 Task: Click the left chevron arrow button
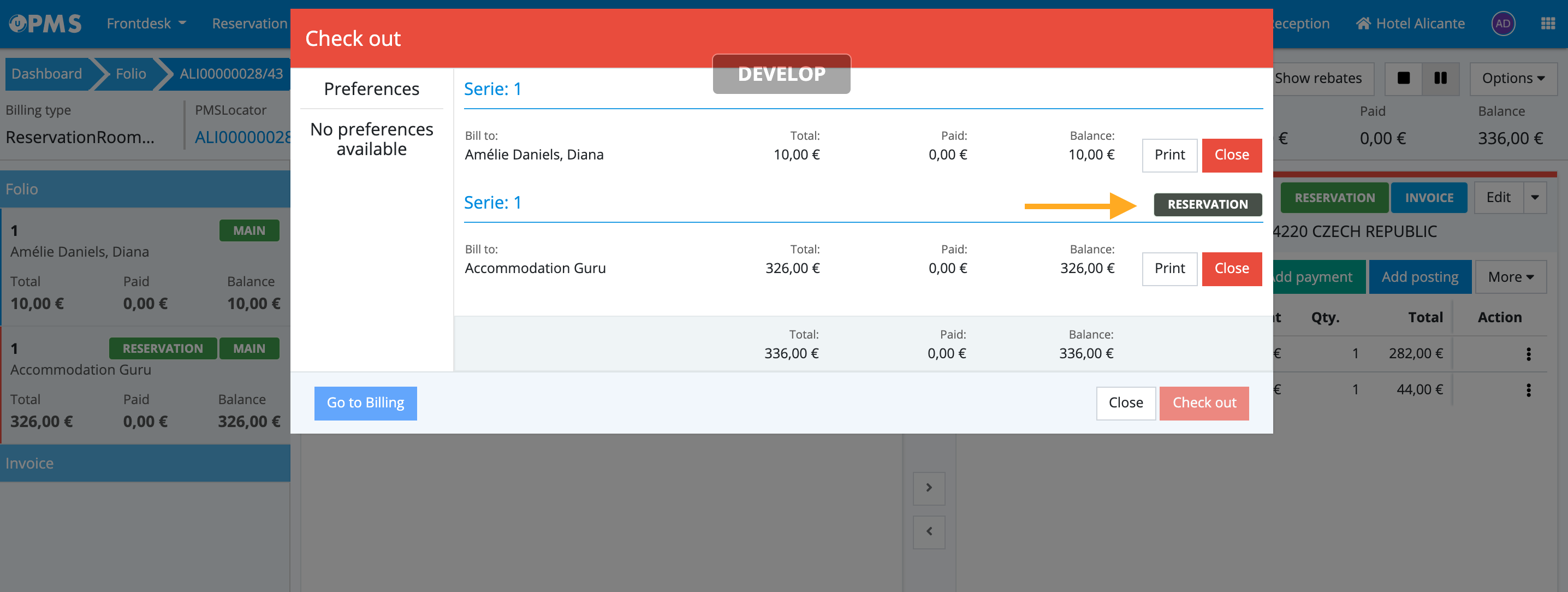point(928,532)
